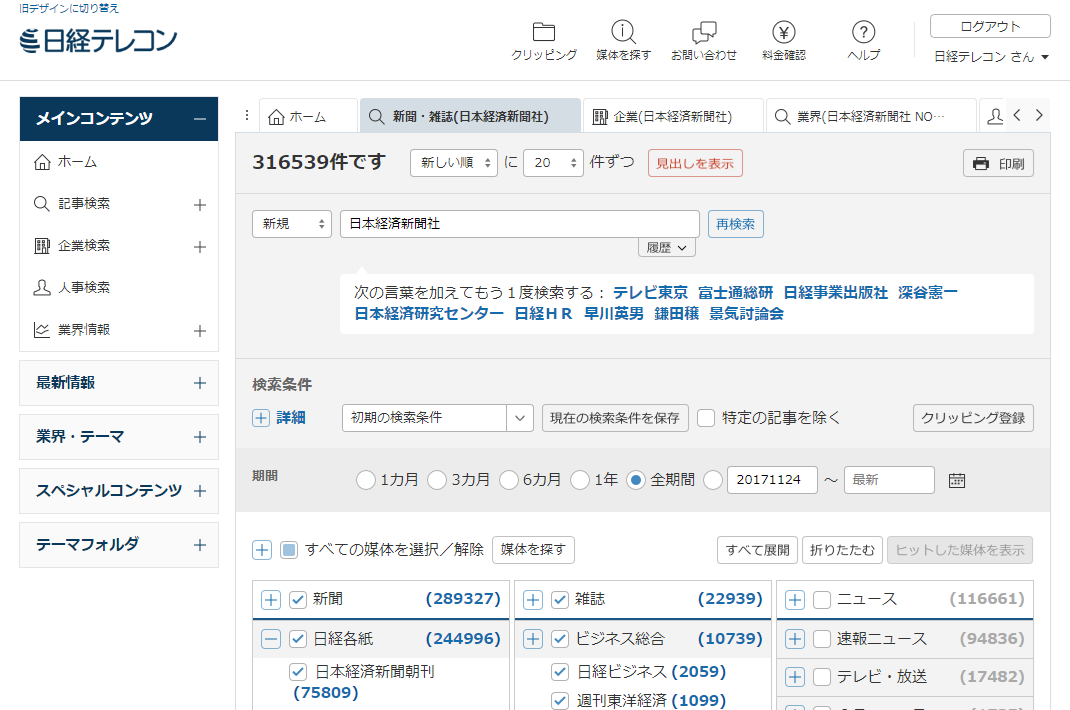This screenshot has height=710, width=1070.
Task: Click the Nikkei Telecom logo
Action: coord(98,41)
